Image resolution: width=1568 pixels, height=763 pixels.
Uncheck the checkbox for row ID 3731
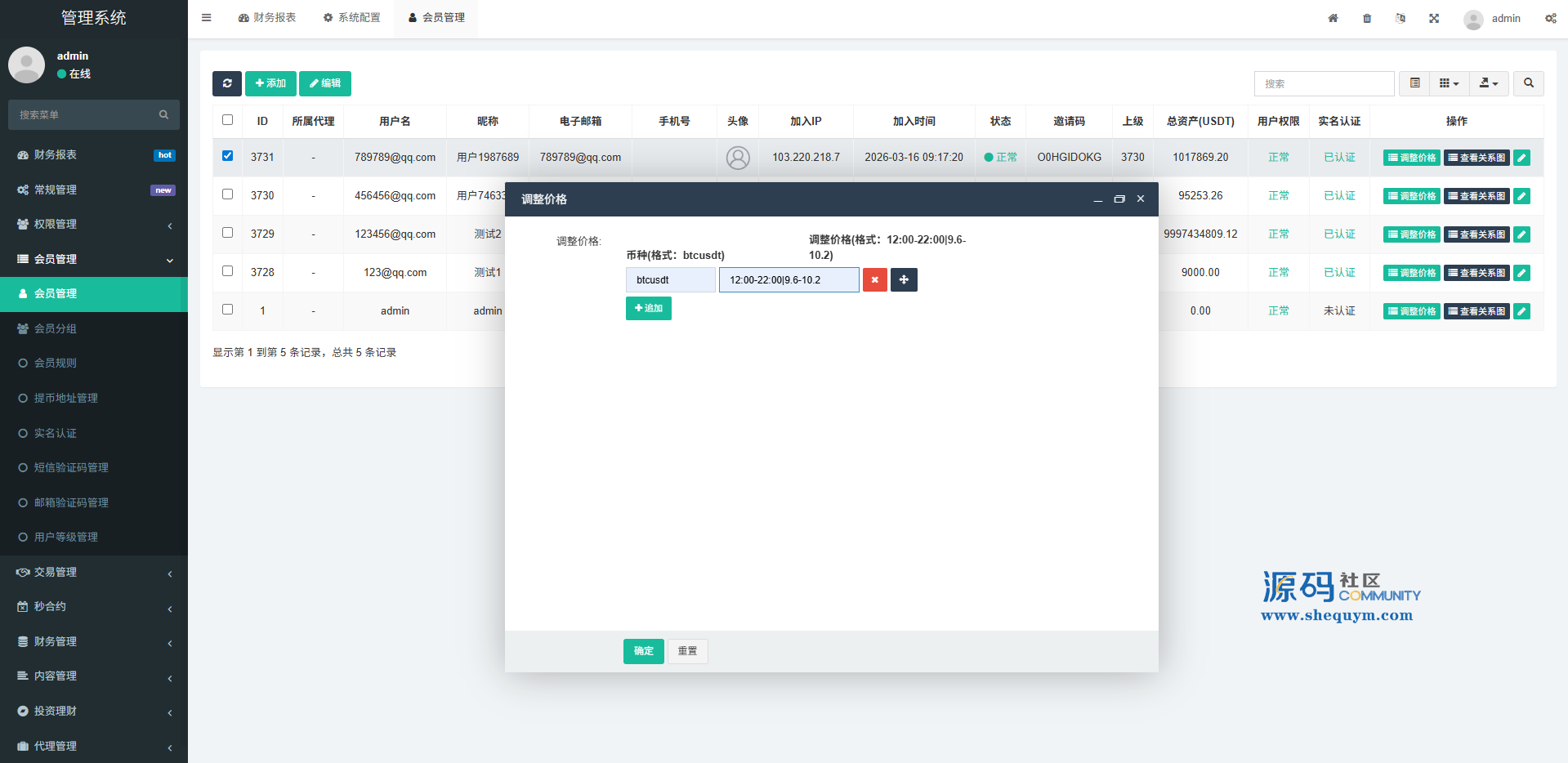tap(228, 156)
